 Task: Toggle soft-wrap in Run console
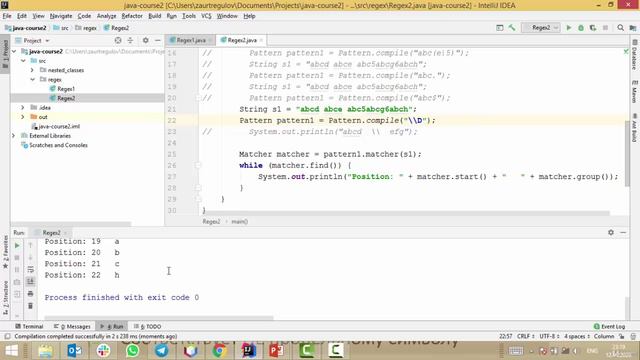pos(31,269)
